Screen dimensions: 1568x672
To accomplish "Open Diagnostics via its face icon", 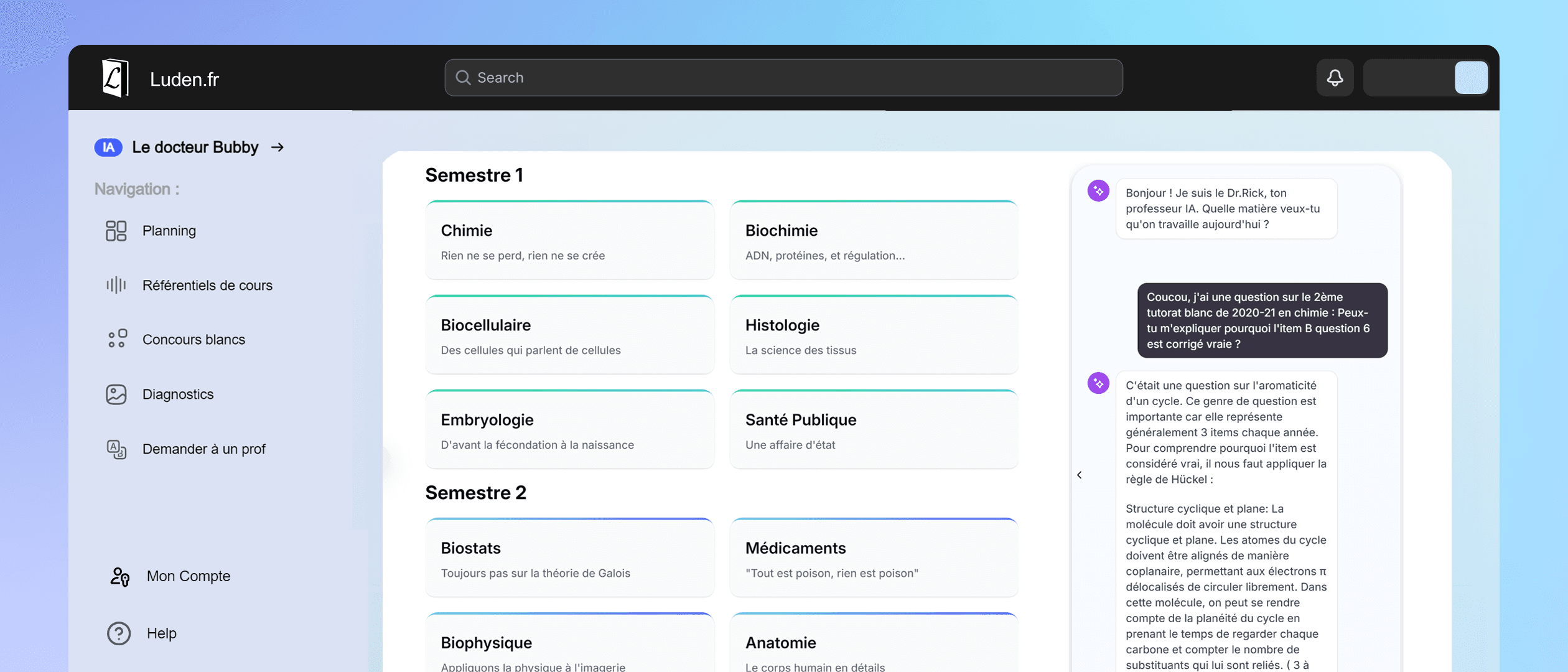I will coord(116,394).
